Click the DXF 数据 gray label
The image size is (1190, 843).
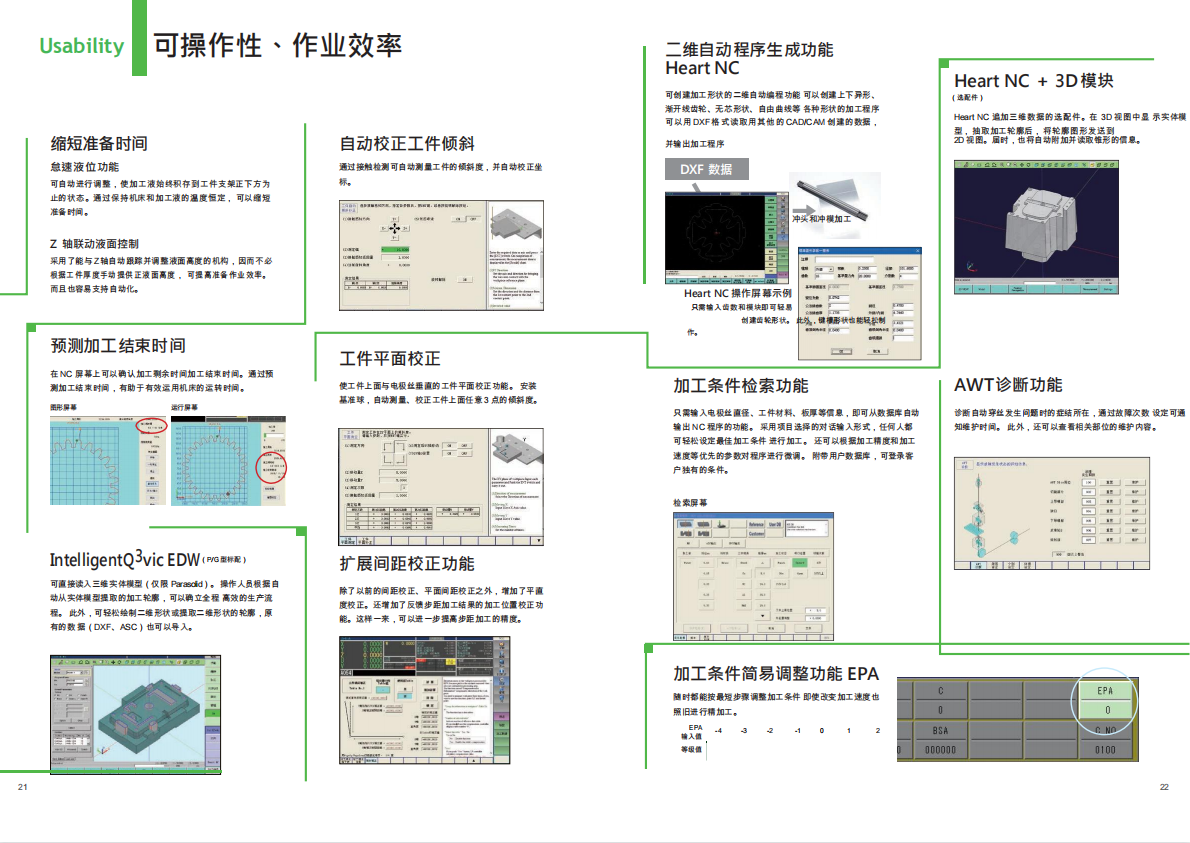tap(706, 169)
